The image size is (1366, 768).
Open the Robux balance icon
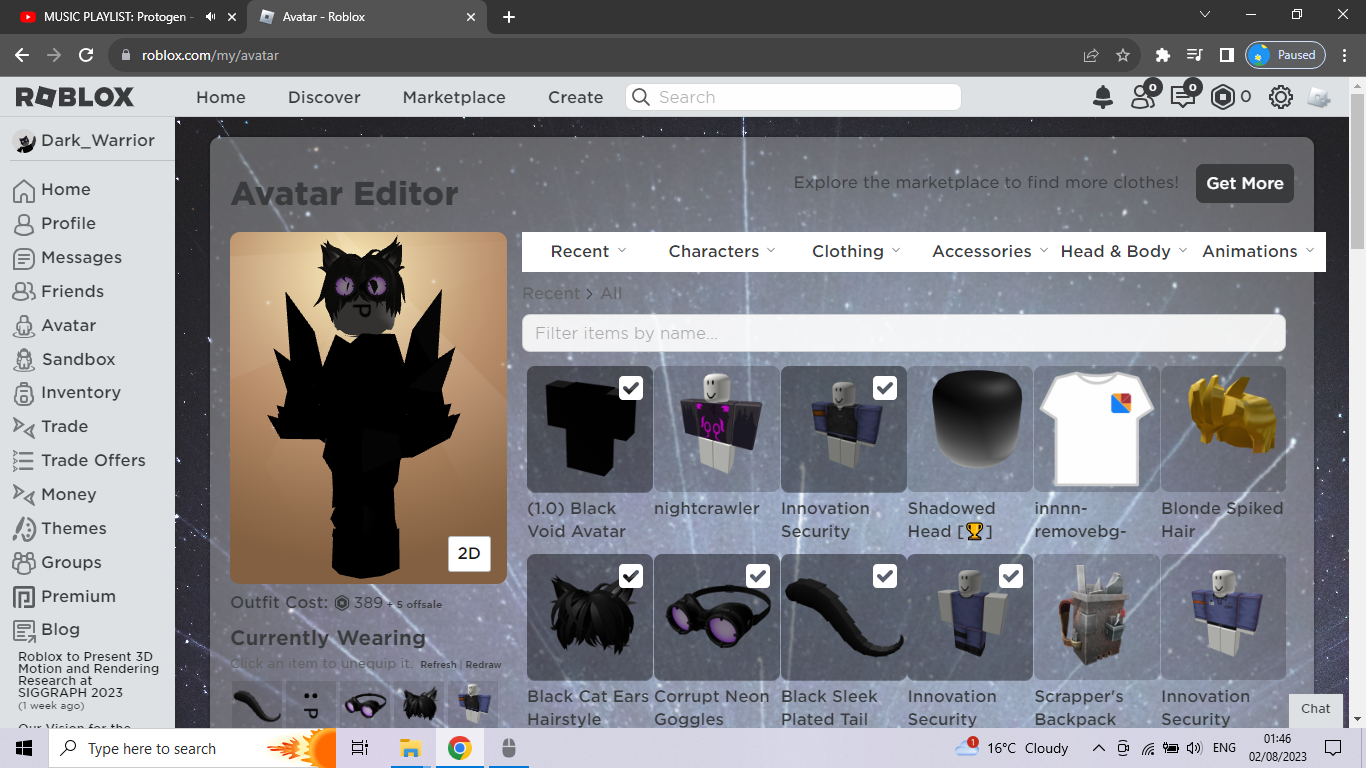[1223, 97]
